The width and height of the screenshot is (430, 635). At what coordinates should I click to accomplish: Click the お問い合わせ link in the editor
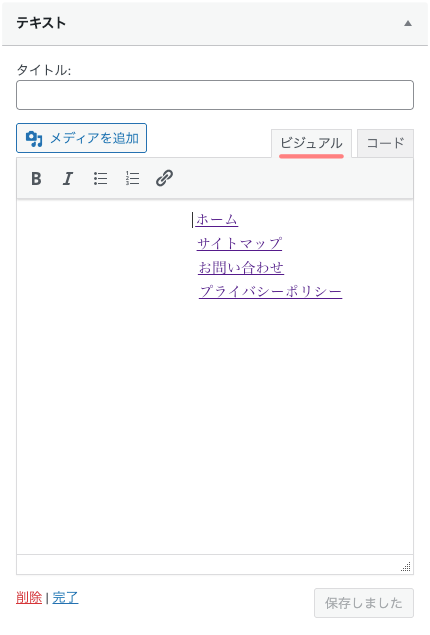[241, 268]
